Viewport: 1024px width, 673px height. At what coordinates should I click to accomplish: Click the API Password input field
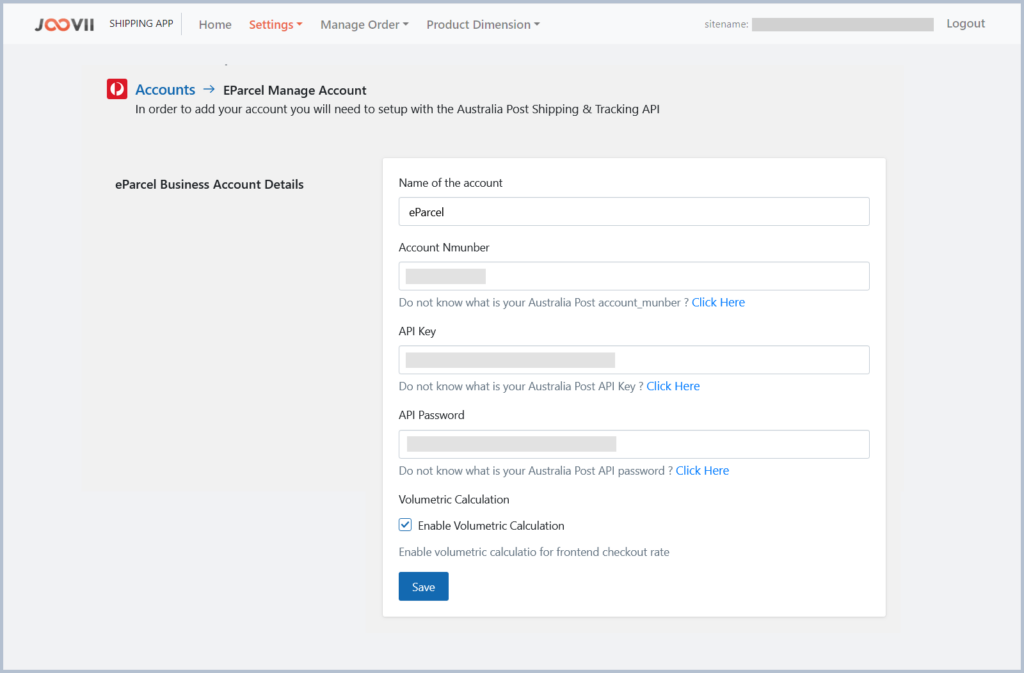point(633,444)
